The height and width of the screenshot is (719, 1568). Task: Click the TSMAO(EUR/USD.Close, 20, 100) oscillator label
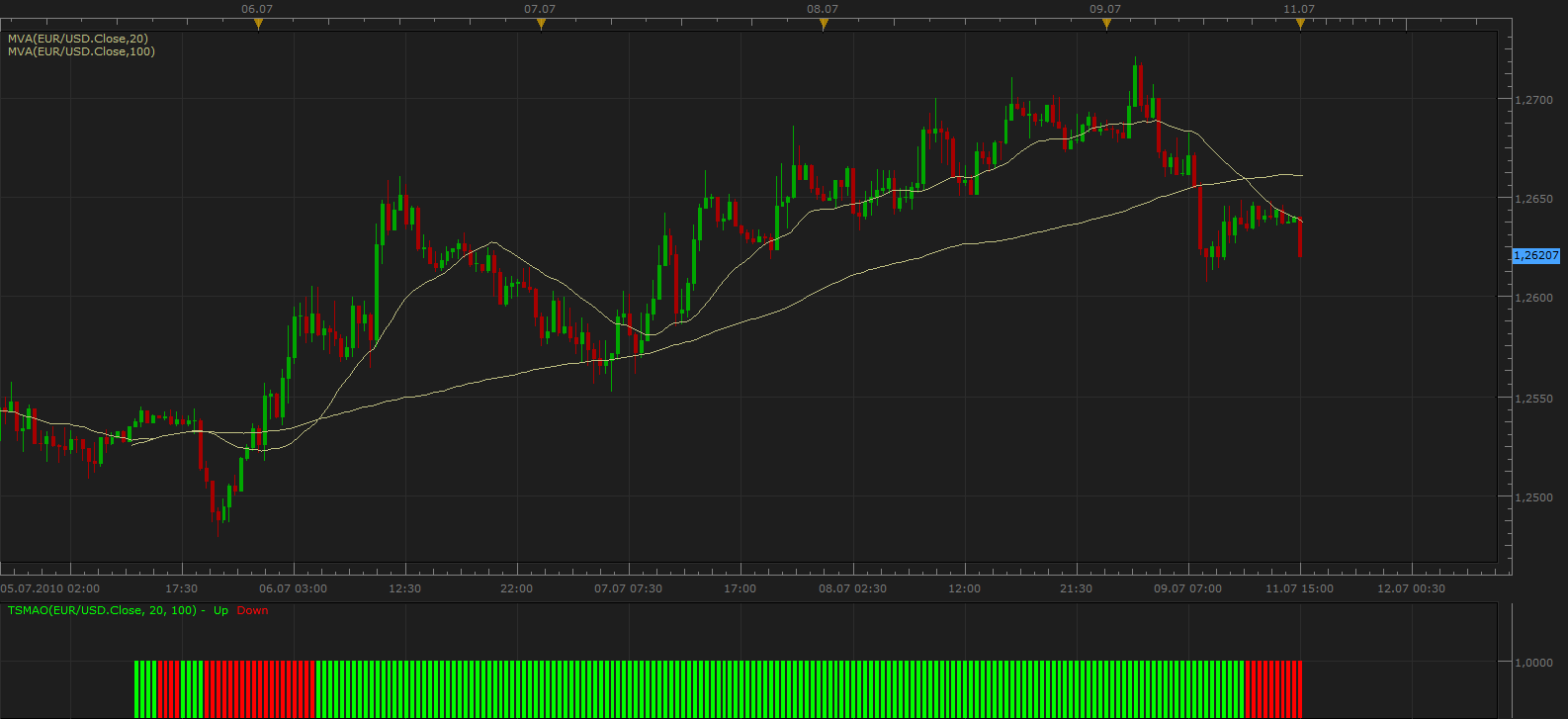[102, 610]
